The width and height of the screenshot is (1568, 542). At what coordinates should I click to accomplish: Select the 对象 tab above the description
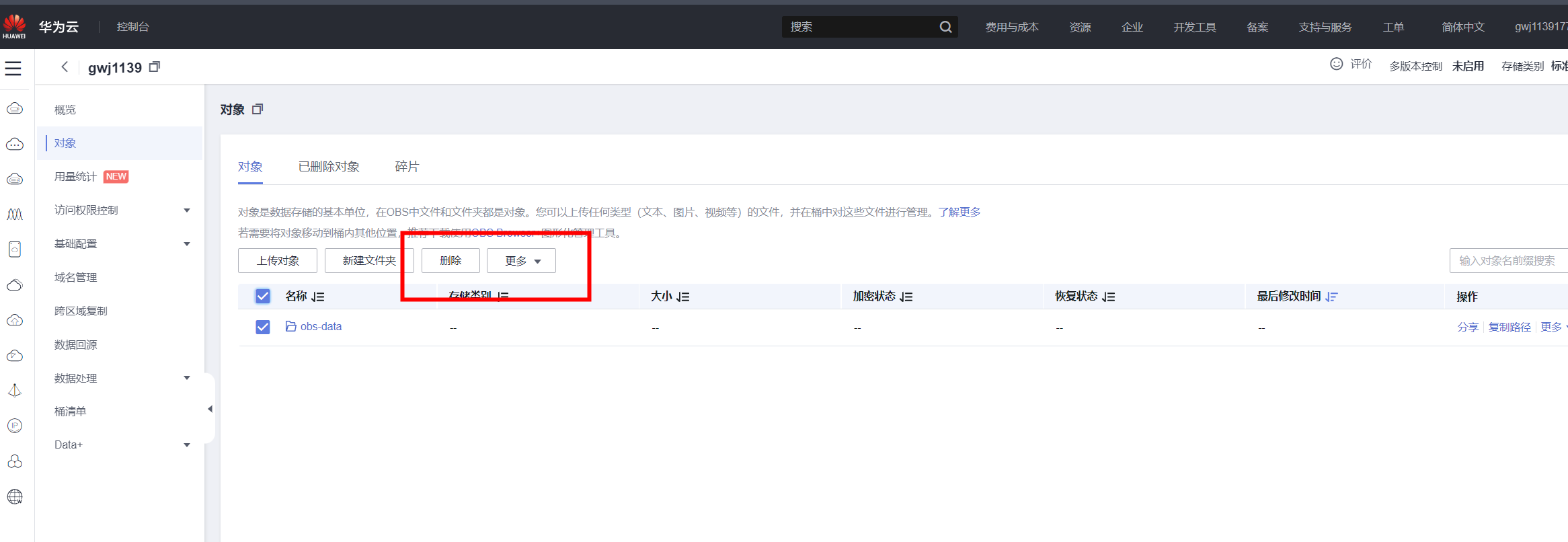(250, 167)
